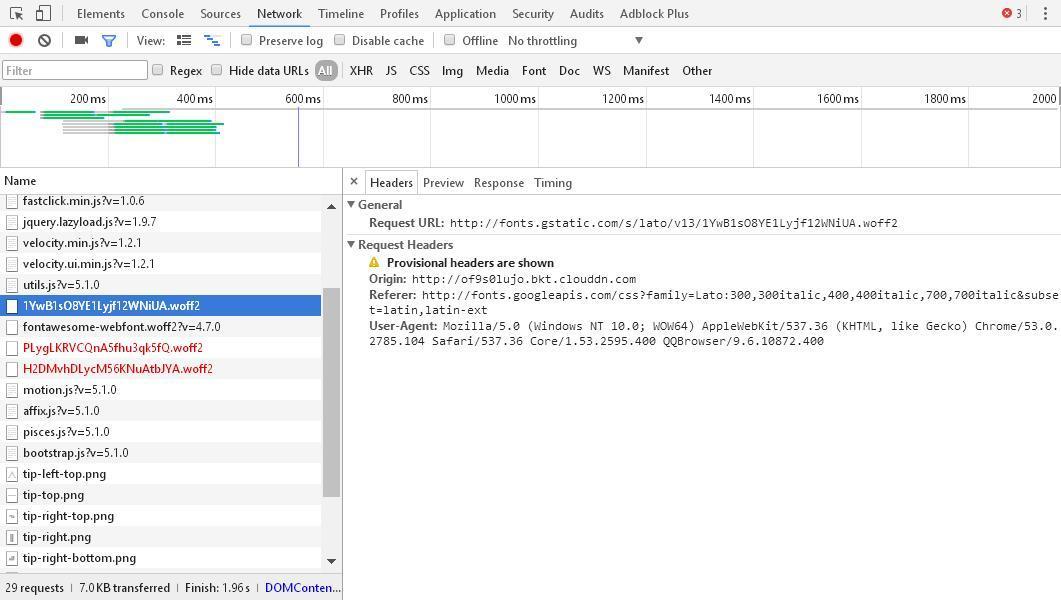
Task: Toggle the filter funnel icon
Action: click(x=108, y=41)
